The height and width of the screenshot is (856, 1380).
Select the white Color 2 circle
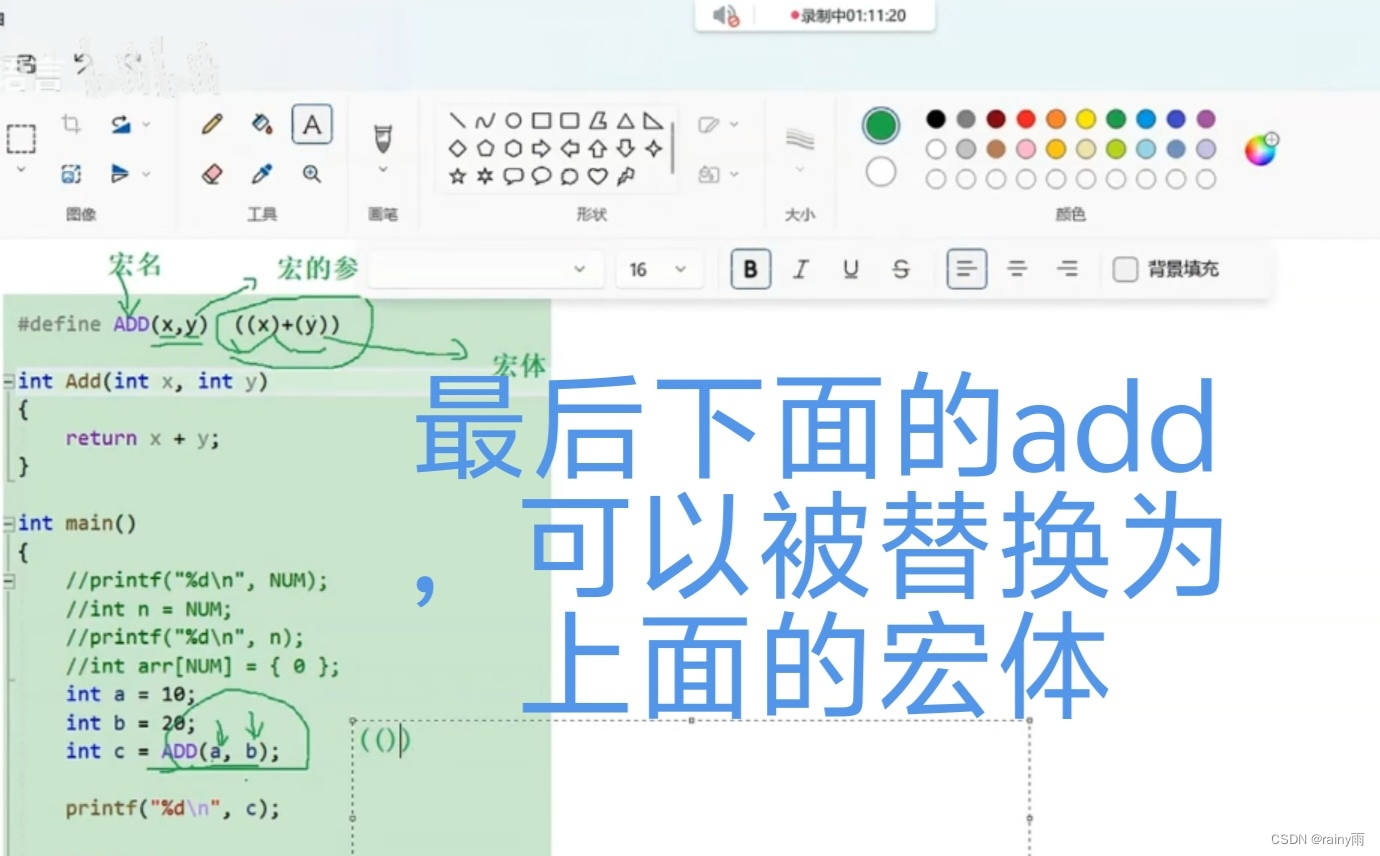(x=881, y=172)
